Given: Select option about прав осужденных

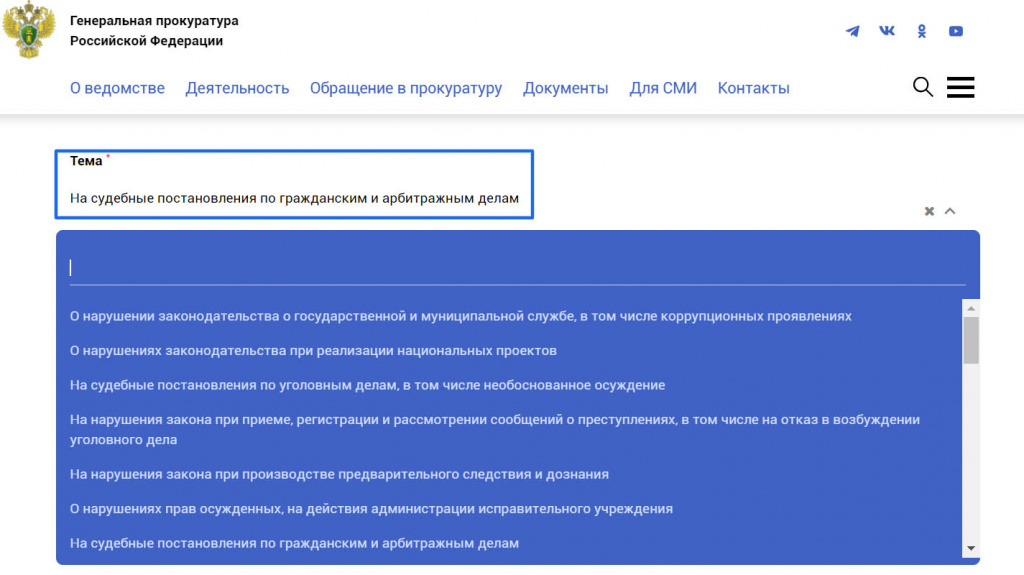Looking at the screenshot, I should (x=371, y=509).
